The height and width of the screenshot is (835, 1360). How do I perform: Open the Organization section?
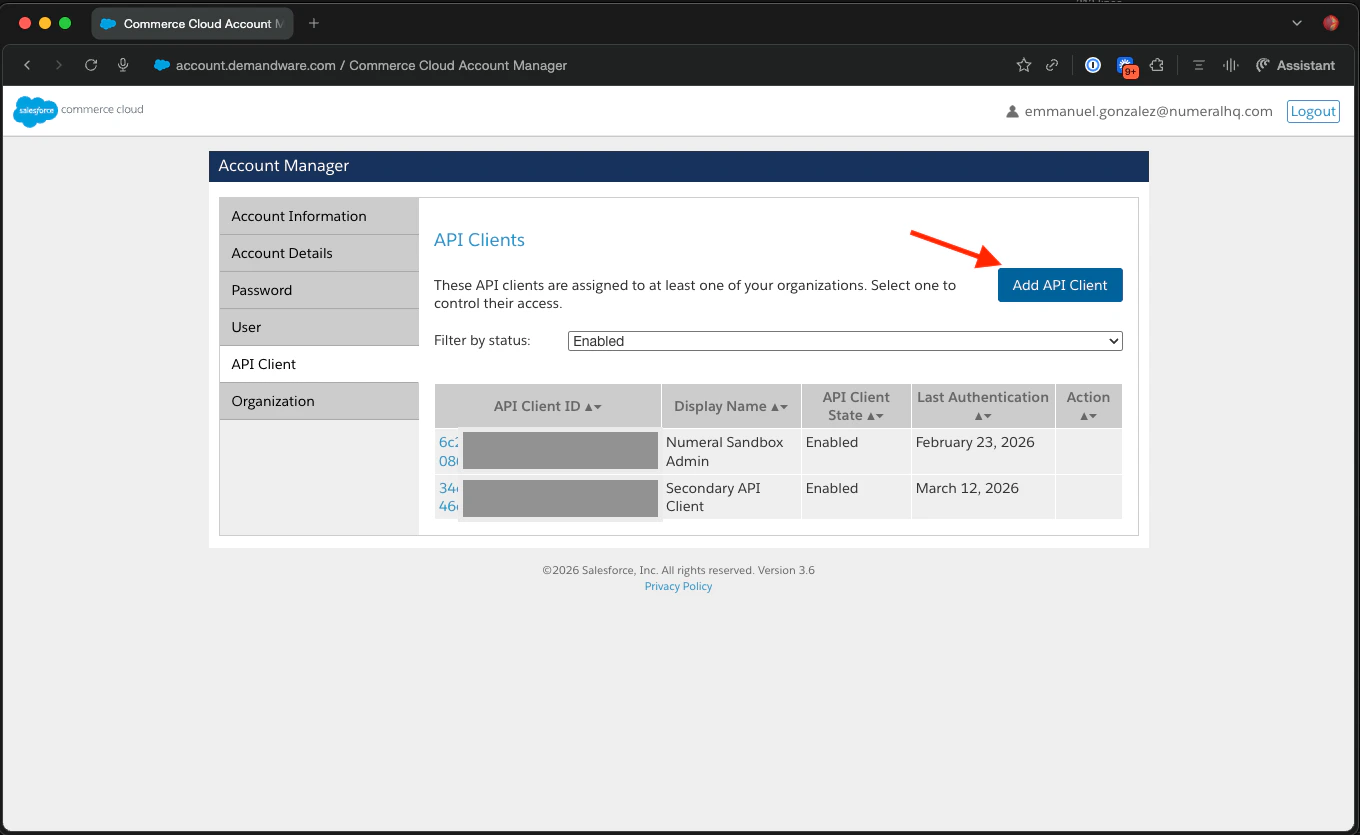[x=319, y=401]
